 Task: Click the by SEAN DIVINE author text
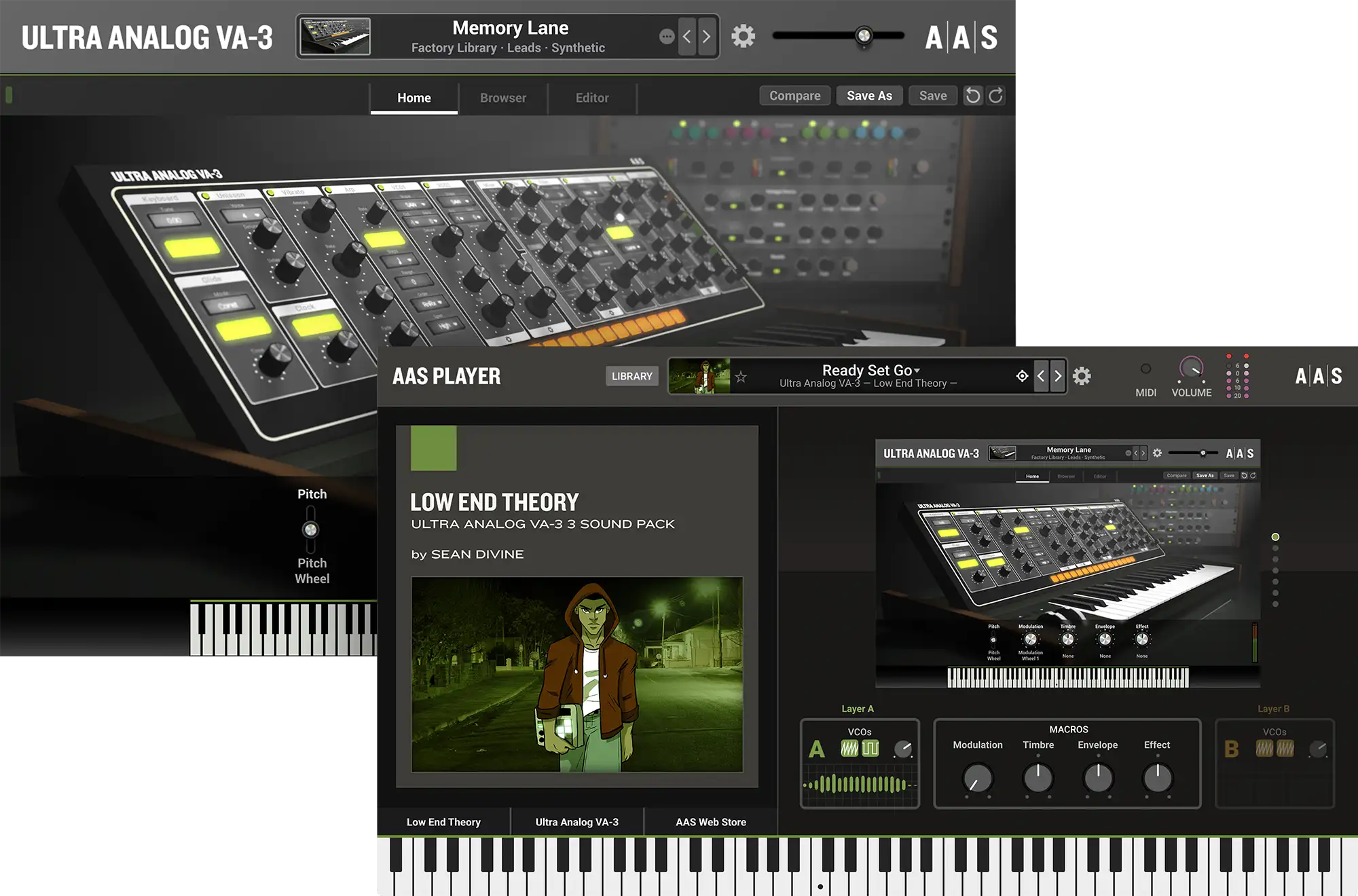pyautogui.click(x=467, y=555)
